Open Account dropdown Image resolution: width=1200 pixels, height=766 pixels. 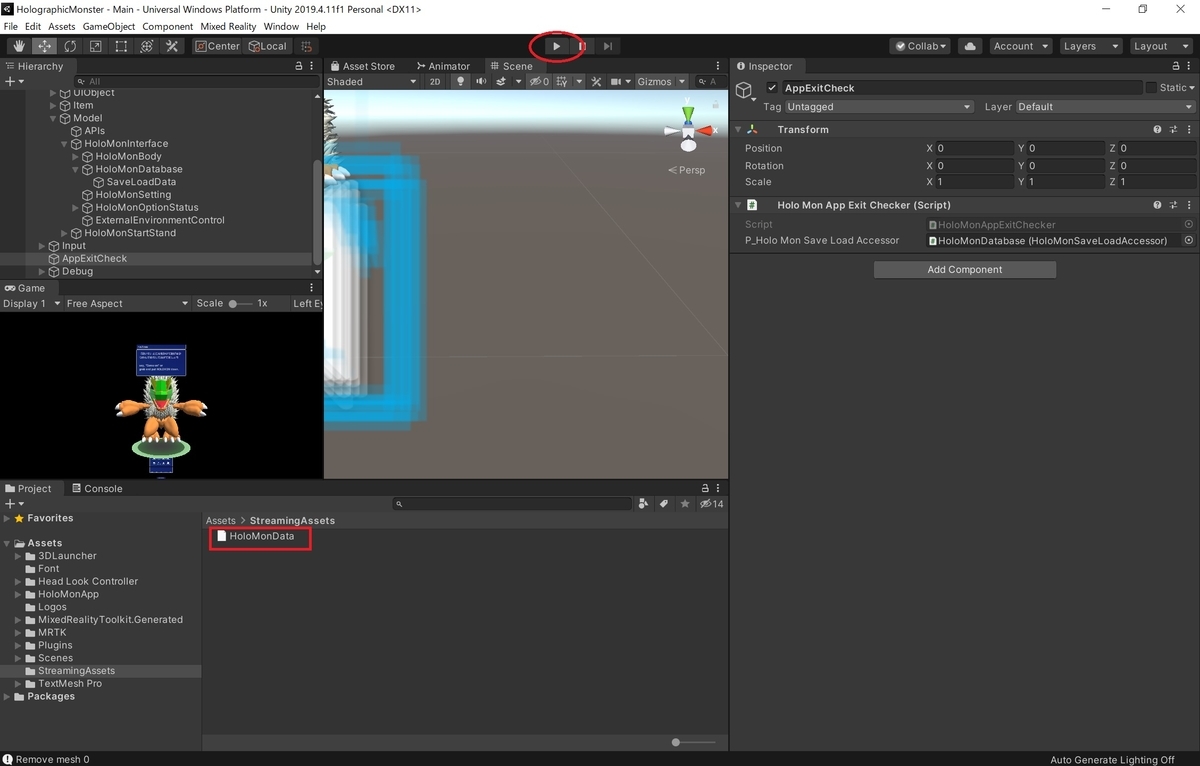pyautogui.click(x=1020, y=46)
